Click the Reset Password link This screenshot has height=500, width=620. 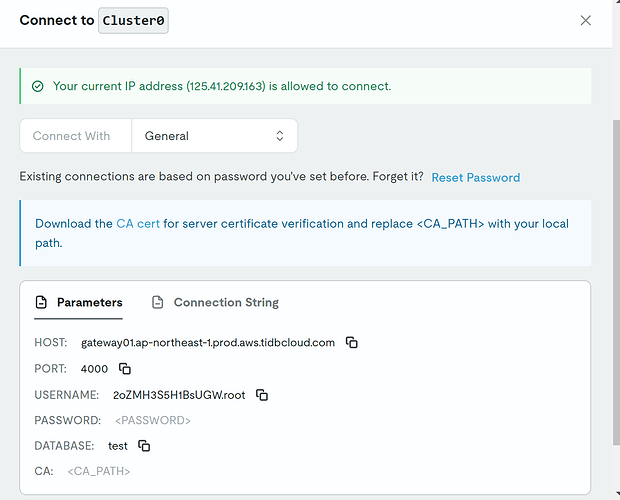point(475,178)
